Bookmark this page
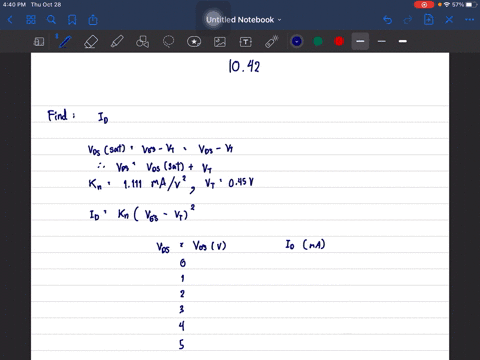This screenshot has height=360, width=480. pyautogui.click(x=72, y=20)
